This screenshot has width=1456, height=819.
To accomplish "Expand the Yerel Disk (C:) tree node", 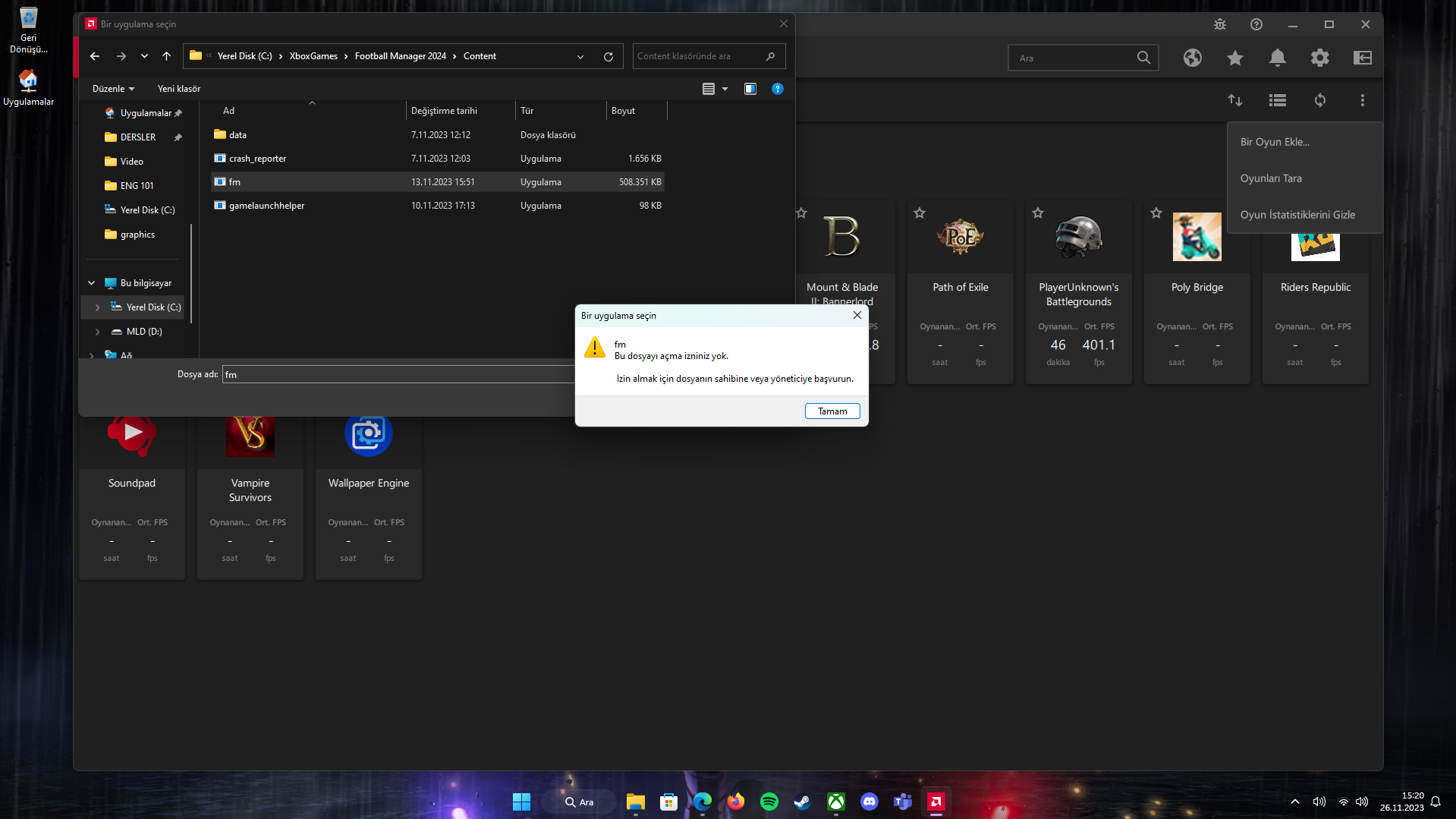I will [x=98, y=307].
